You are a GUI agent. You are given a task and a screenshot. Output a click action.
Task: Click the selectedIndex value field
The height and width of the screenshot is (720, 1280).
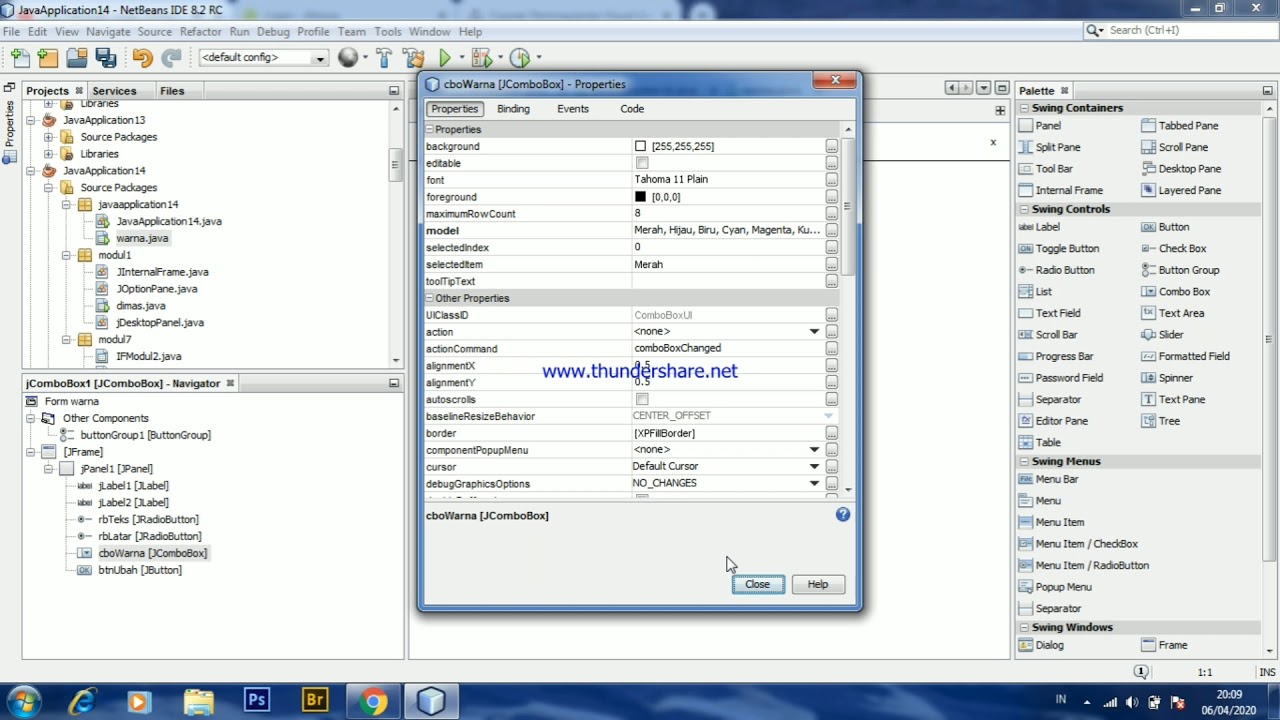(x=726, y=247)
